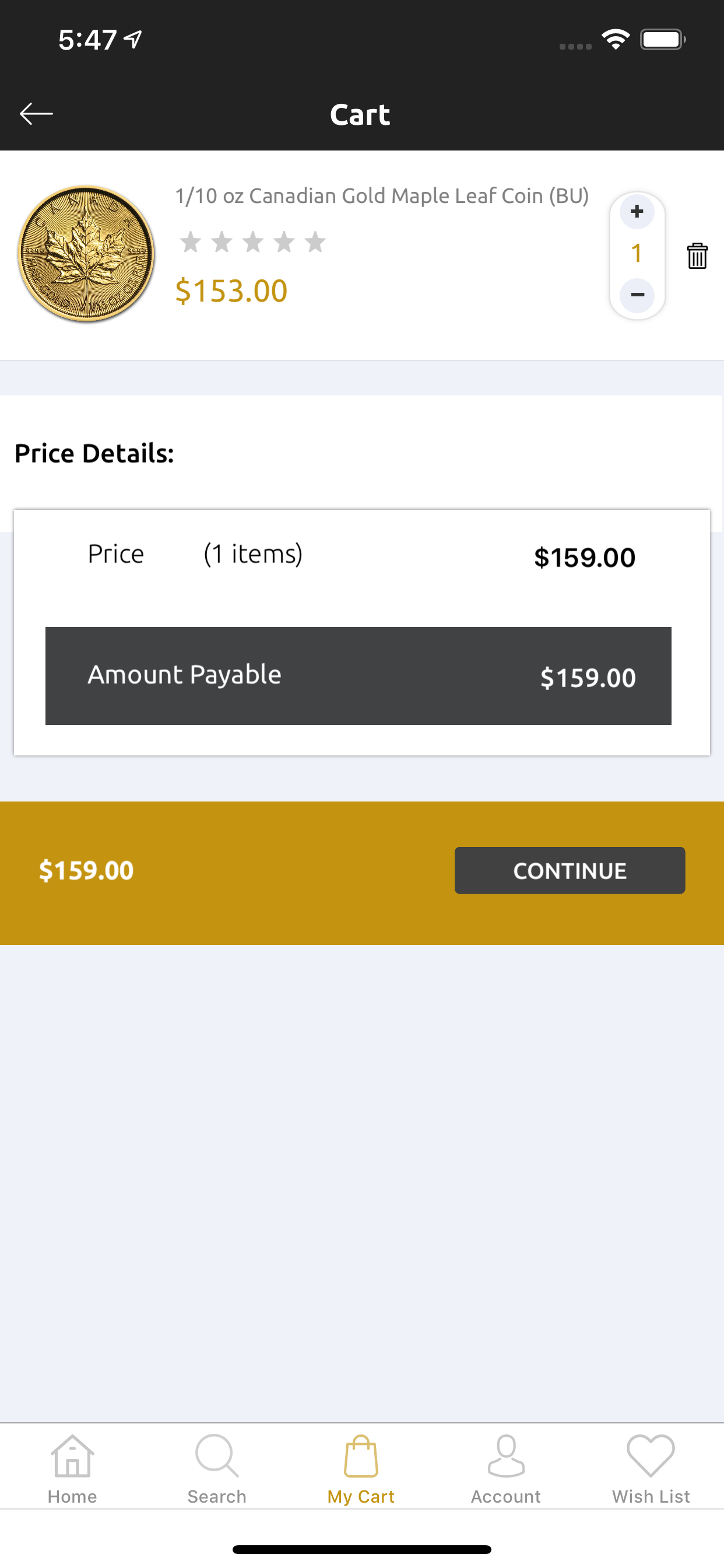Tap the Wi-Fi status icon
The image size is (724, 1568).
pyautogui.click(x=616, y=40)
